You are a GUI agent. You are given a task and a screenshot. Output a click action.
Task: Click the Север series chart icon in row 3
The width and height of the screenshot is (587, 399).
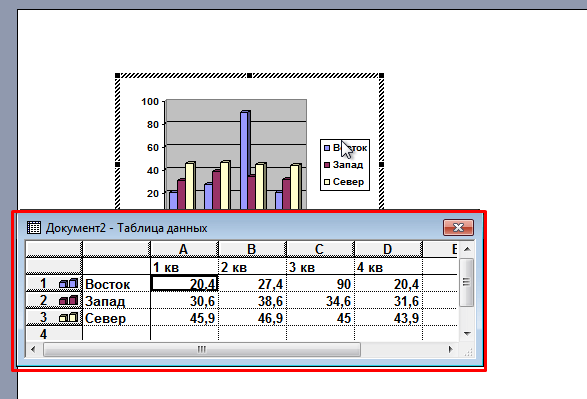(68, 317)
